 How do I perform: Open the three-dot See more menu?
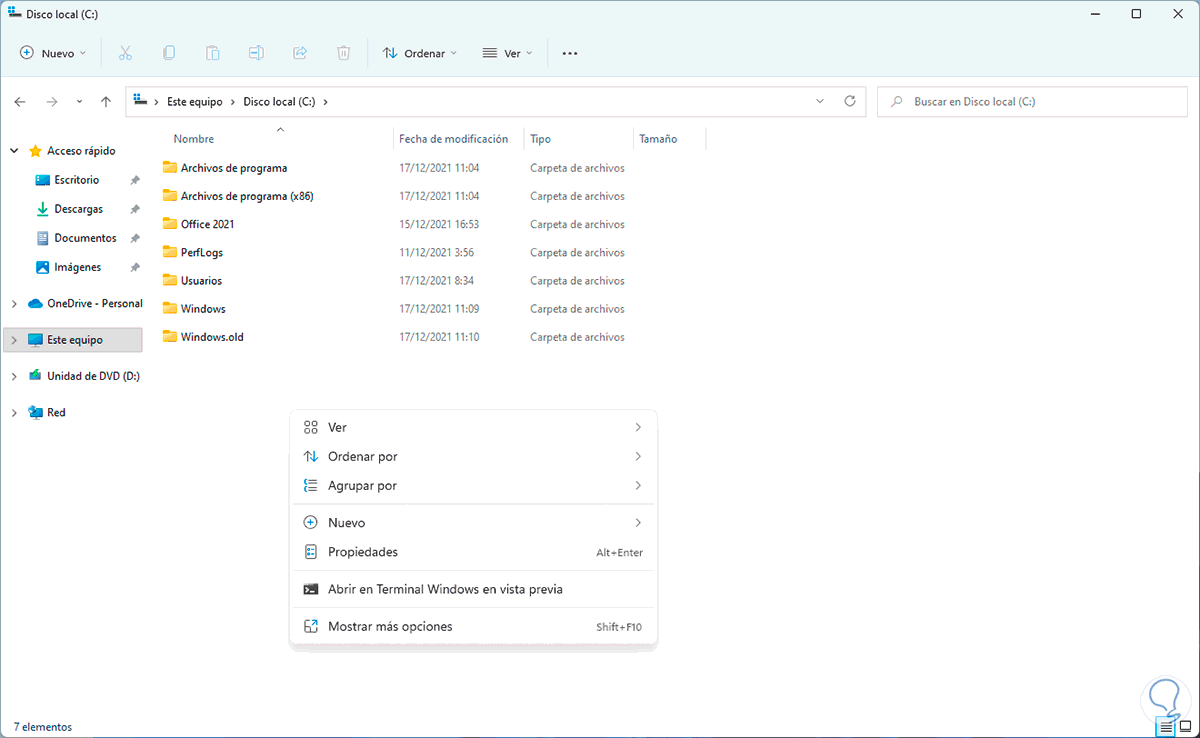tap(570, 53)
